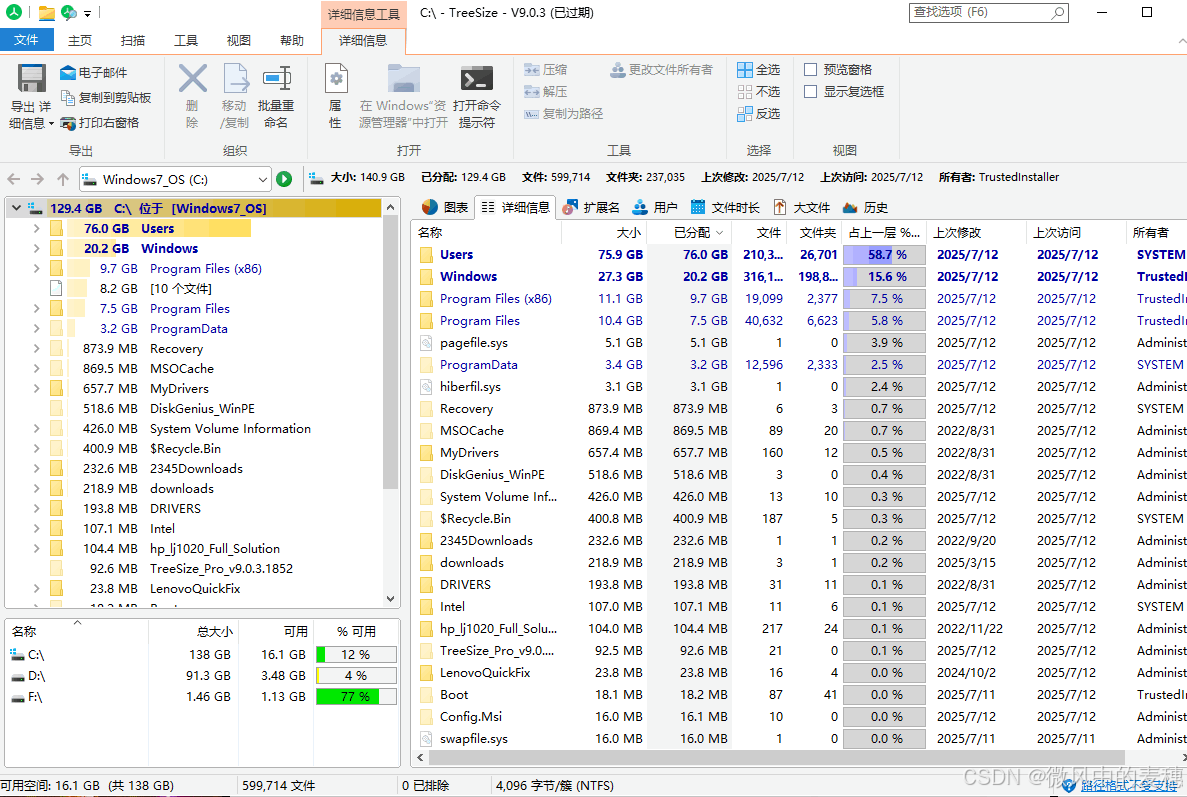The height and width of the screenshot is (797, 1187).
Task: Go forward with the right arrow
Action: tap(37, 179)
